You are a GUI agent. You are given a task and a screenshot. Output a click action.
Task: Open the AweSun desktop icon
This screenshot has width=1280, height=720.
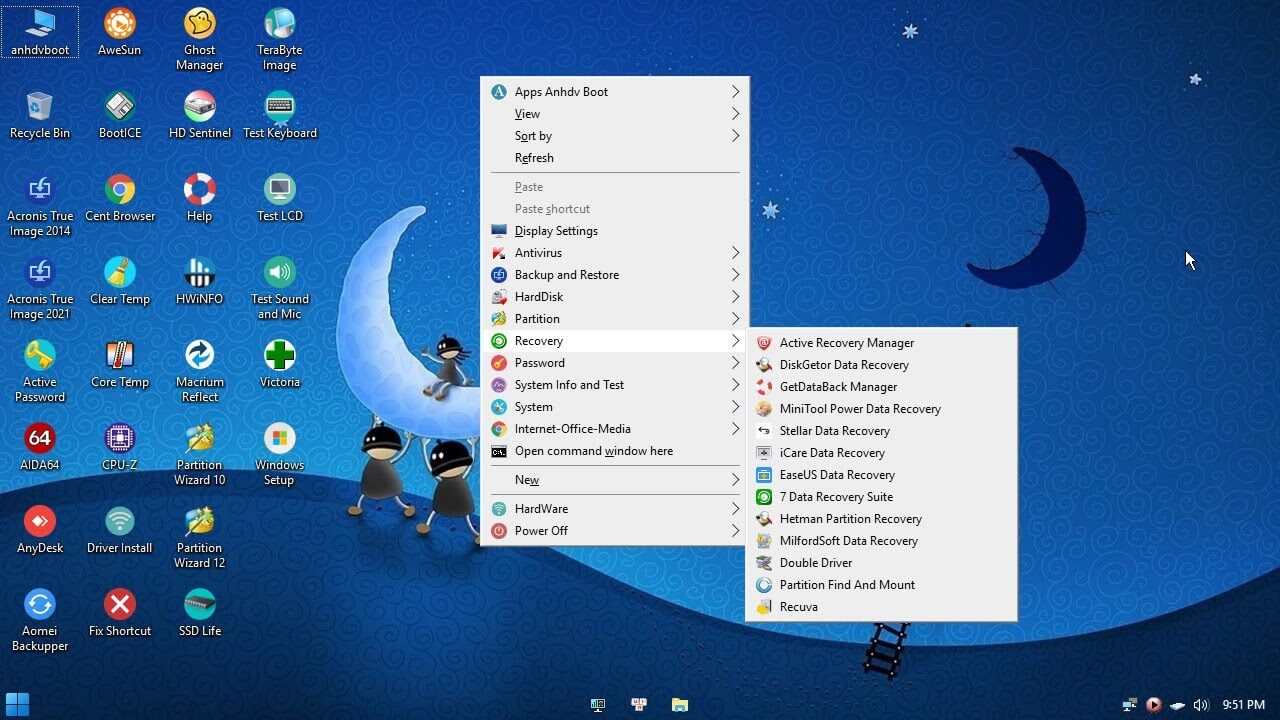[x=119, y=32]
